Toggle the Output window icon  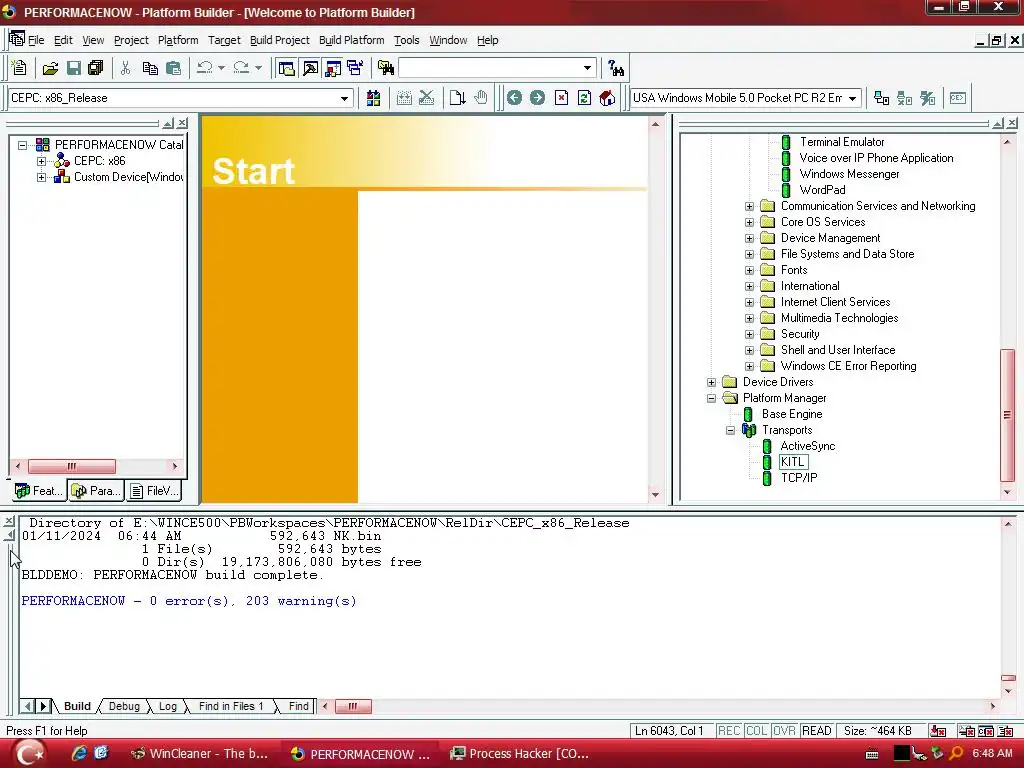tap(310, 68)
